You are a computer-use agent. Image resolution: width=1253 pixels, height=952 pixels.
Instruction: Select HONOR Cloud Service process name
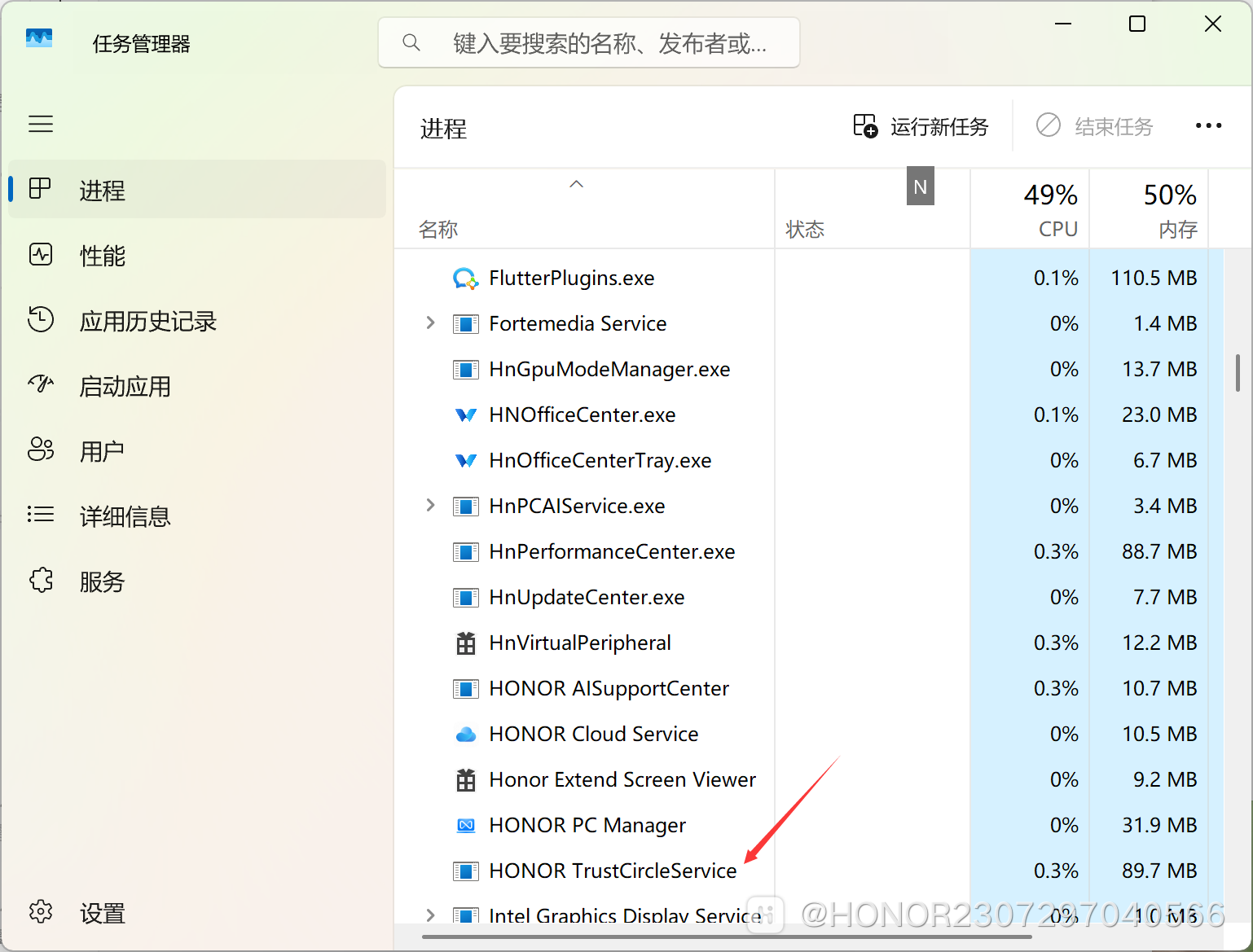click(x=594, y=735)
